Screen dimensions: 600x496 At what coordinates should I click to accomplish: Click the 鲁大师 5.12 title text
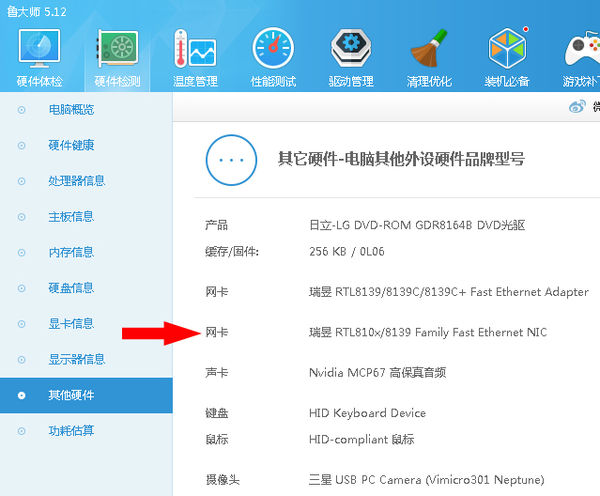tap(37, 12)
